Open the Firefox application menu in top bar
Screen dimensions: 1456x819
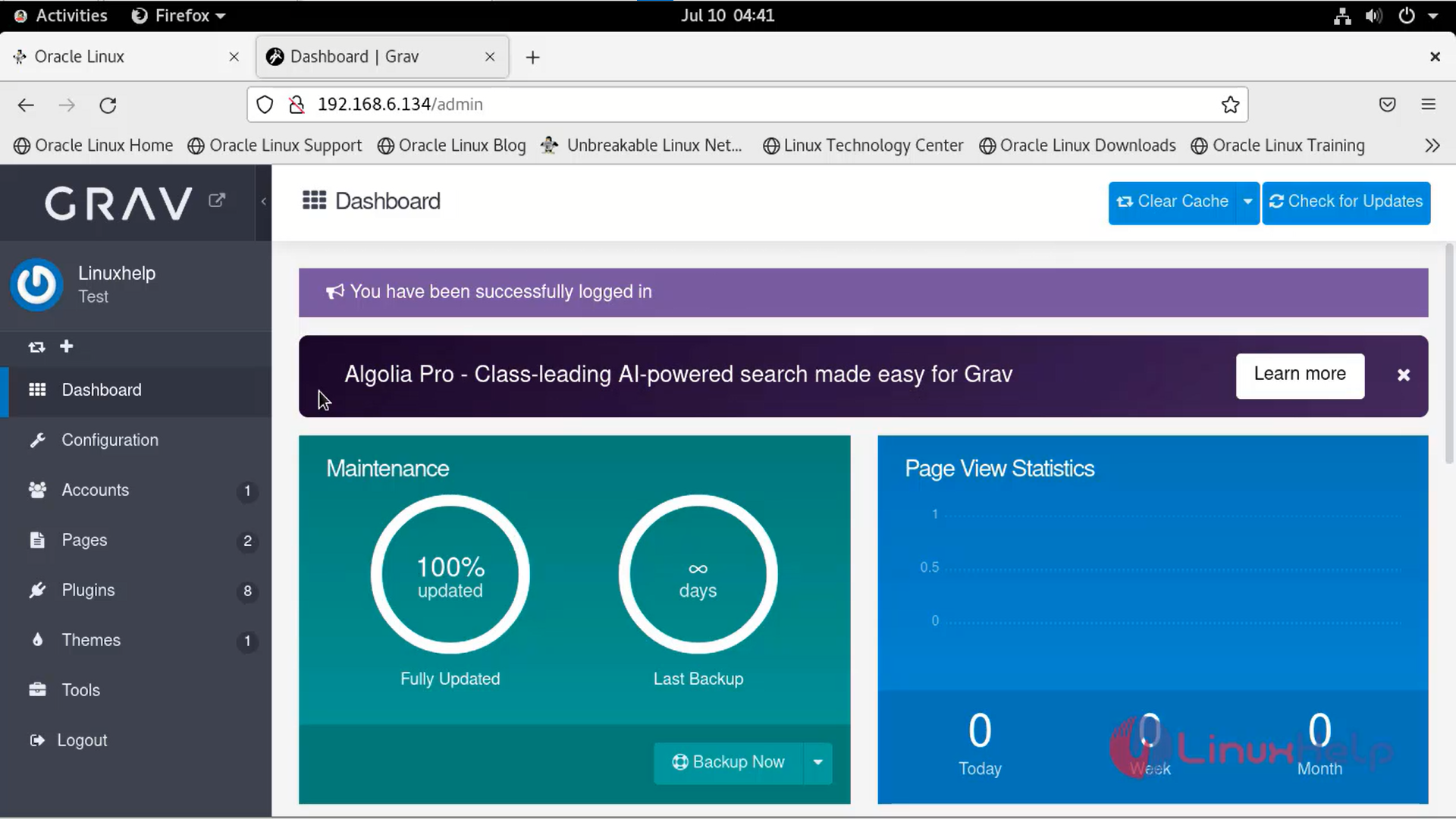click(178, 15)
